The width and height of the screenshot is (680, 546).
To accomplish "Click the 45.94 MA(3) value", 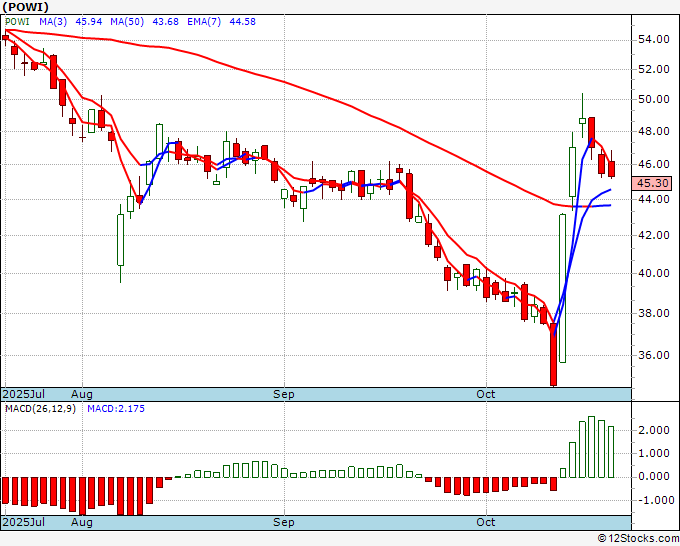I will click(x=88, y=22).
